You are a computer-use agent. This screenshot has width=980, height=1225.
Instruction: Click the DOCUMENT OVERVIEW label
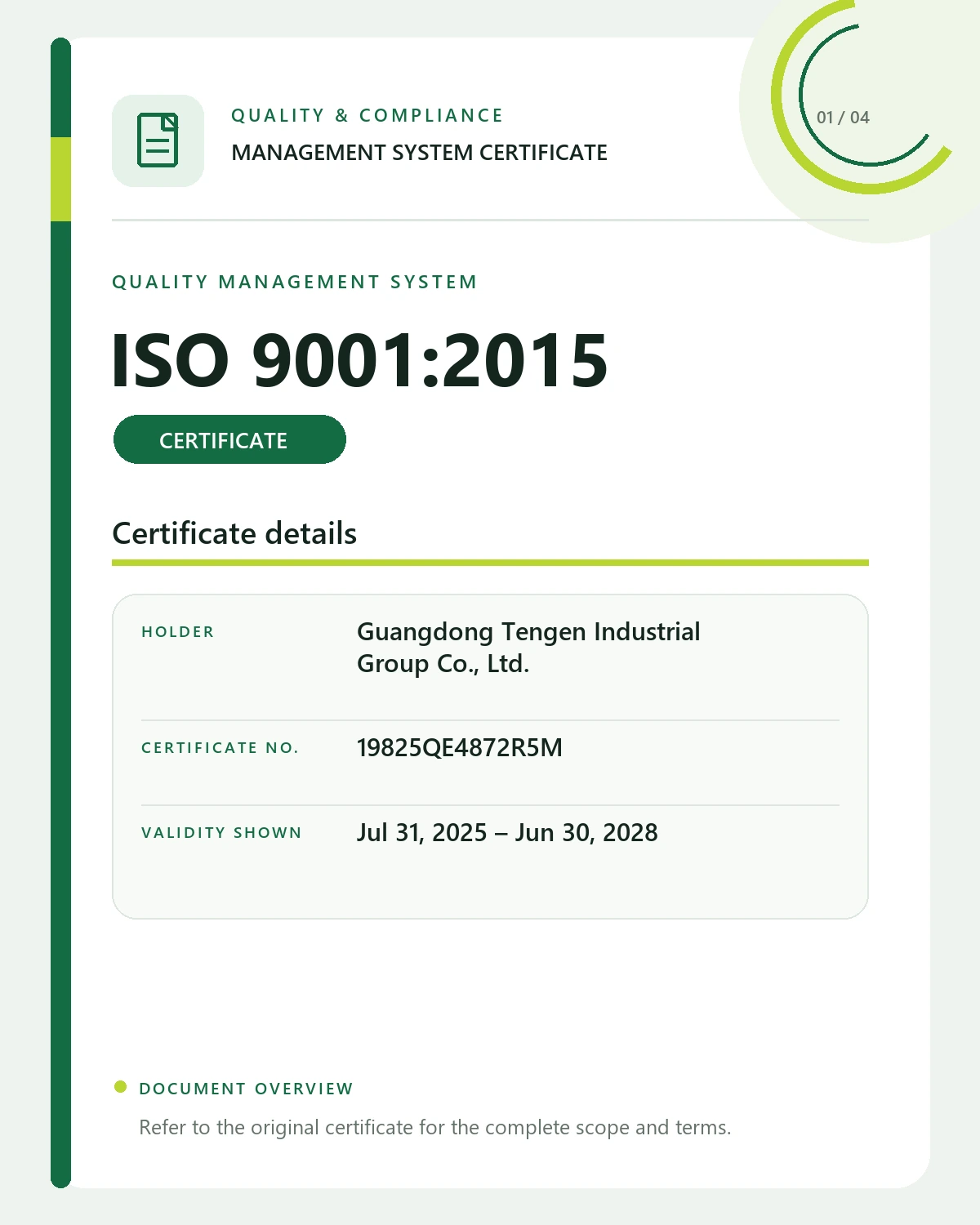246,1089
